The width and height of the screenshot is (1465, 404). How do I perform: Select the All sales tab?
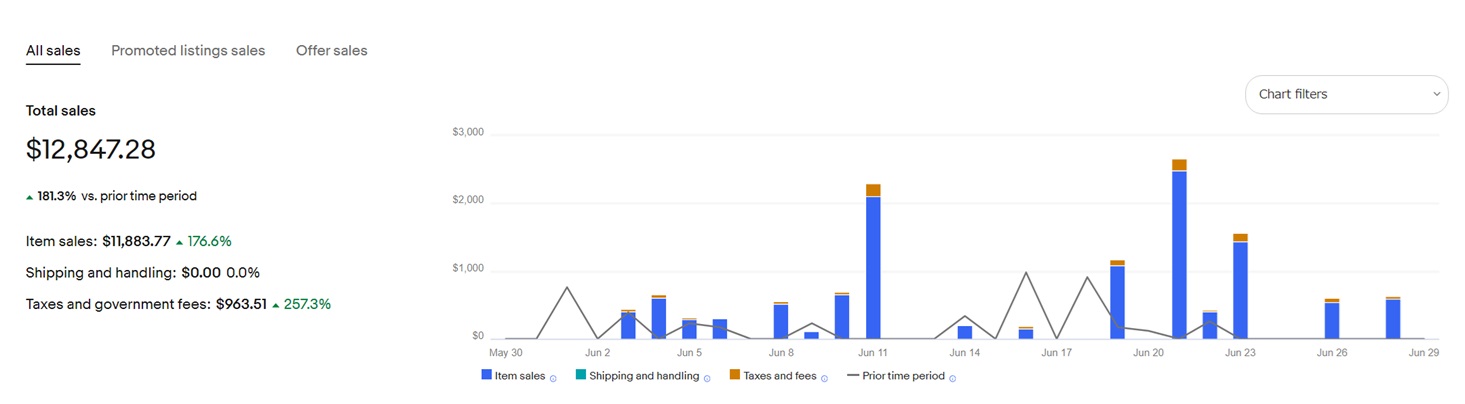(x=53, y=50)
